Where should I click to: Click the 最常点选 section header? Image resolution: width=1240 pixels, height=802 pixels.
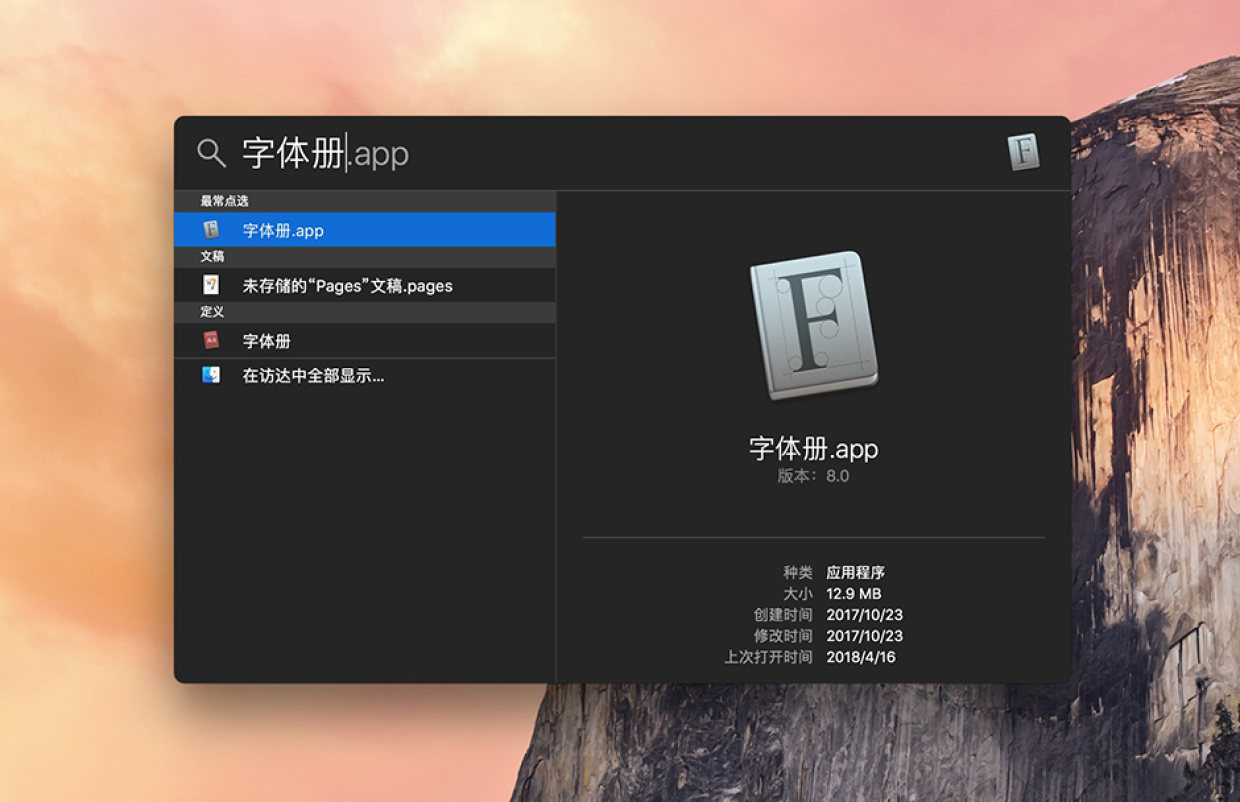[x=224, y=201]
